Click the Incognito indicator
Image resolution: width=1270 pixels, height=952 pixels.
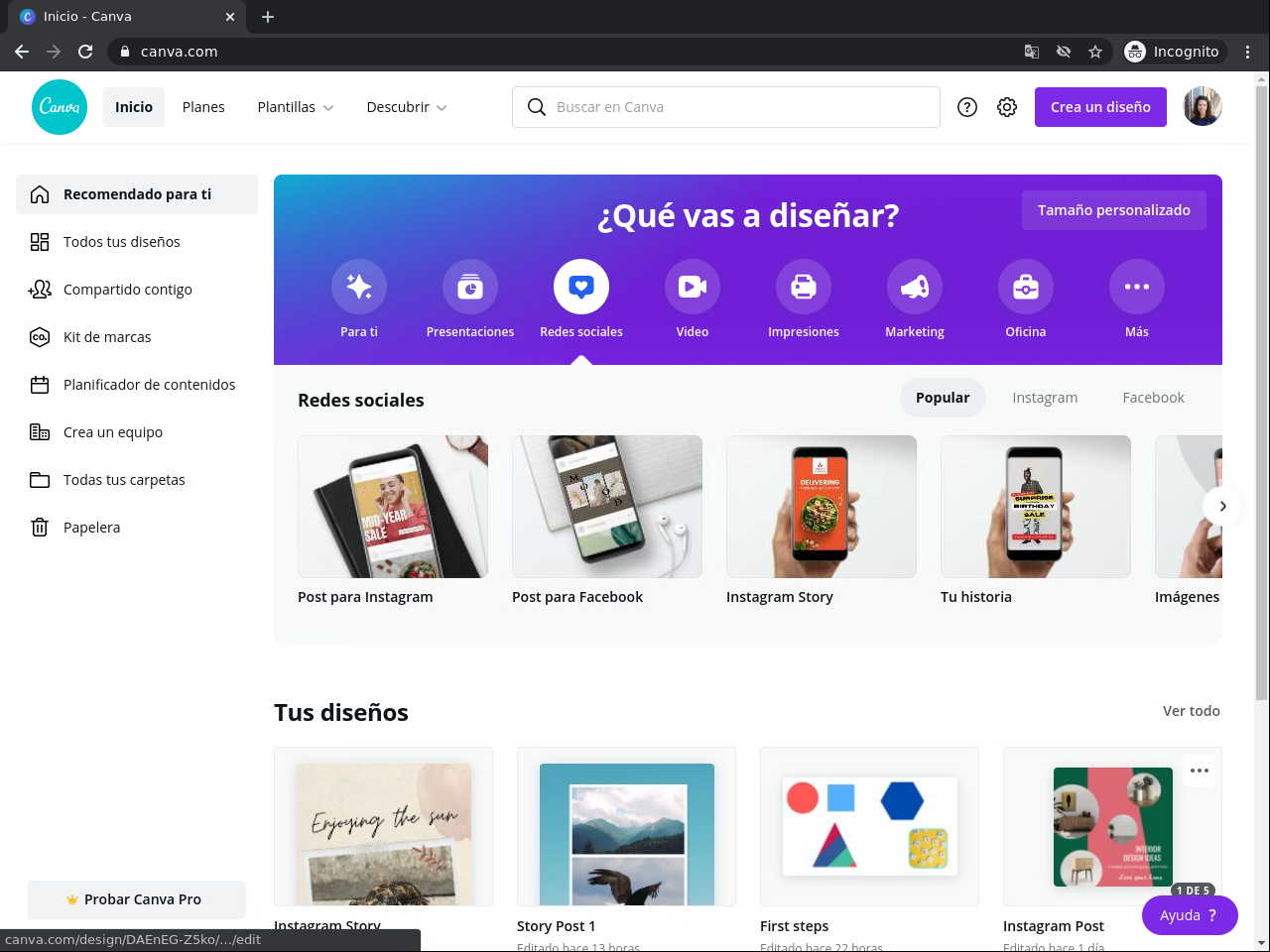coord(1173,52)
